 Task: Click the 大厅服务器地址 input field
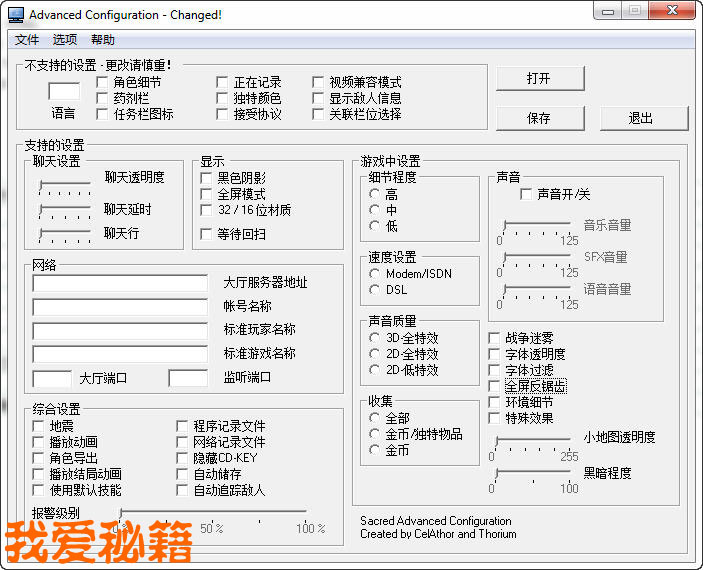(120, 283)
